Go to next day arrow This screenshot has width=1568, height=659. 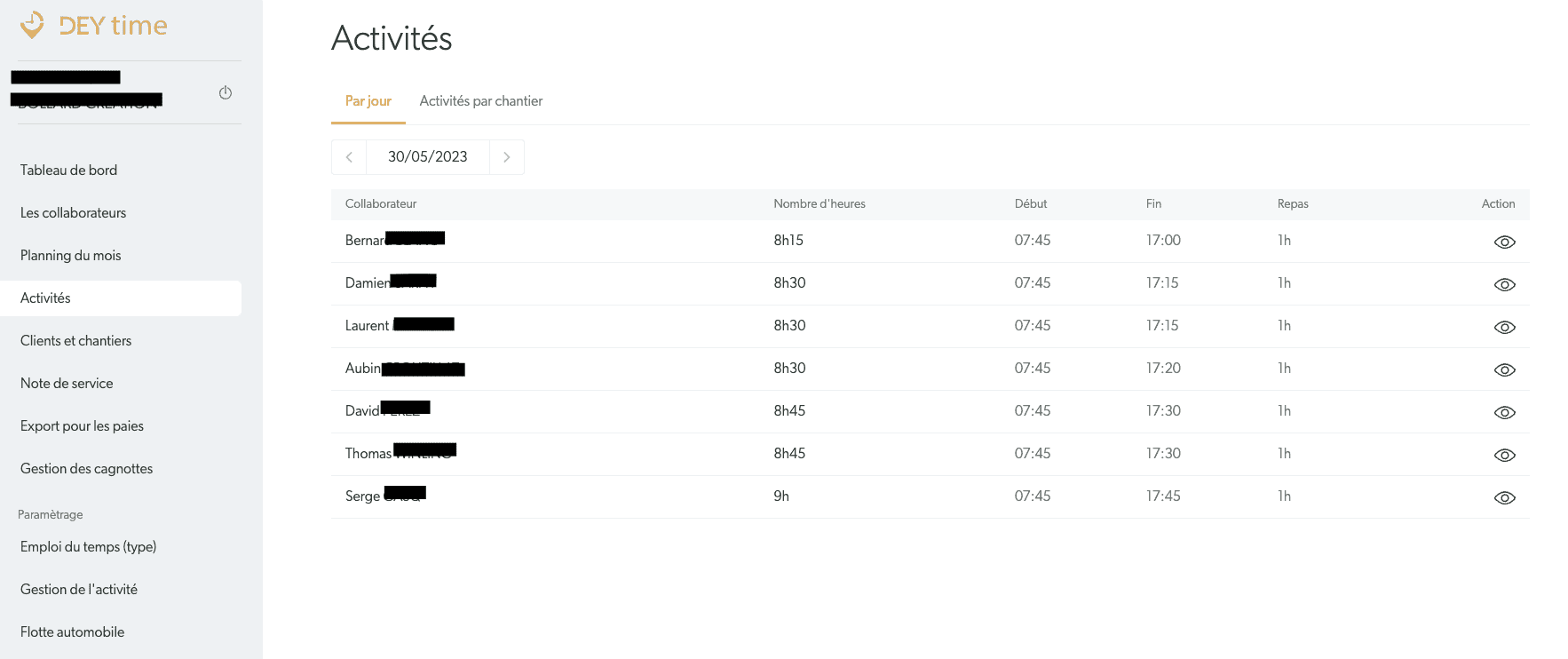[507, 157]
